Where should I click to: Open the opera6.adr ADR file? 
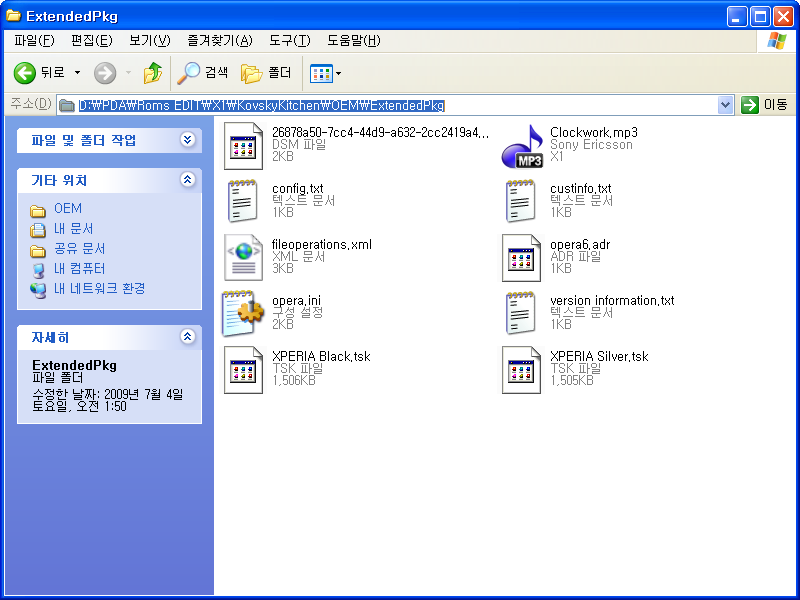(x=521, y=256)
